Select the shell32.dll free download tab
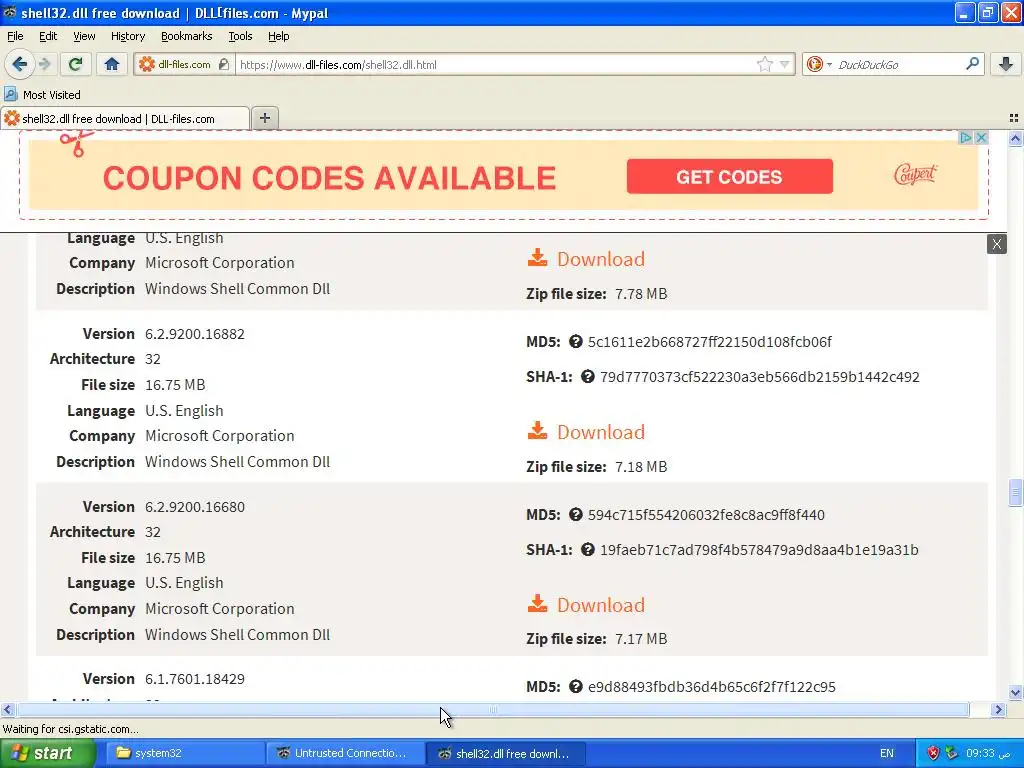Screen dimensions: 1024x768 [x=125, y=118]
